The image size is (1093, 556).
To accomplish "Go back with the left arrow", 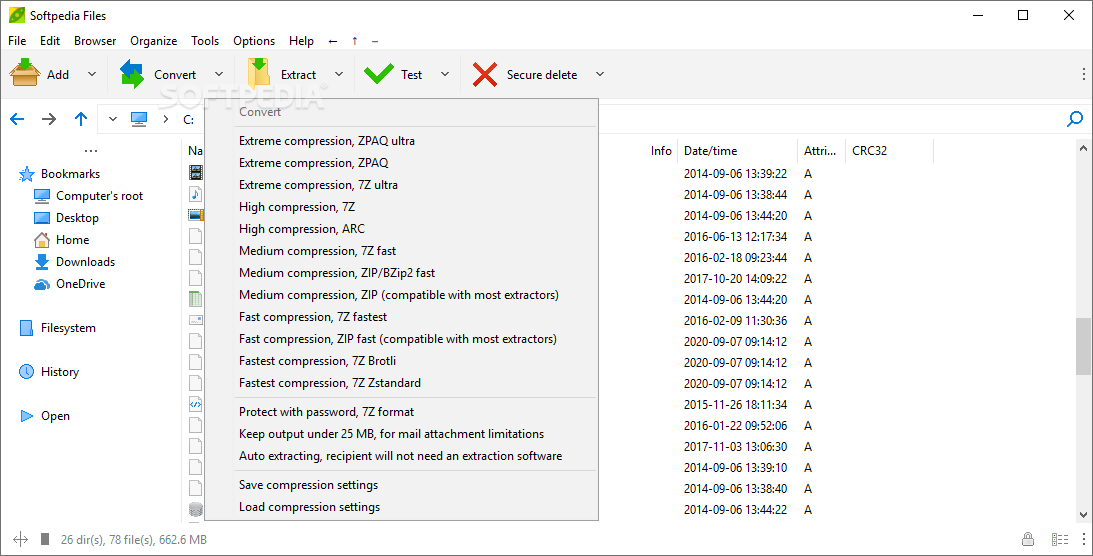I will pyautogui.click(x=17, y=119).
